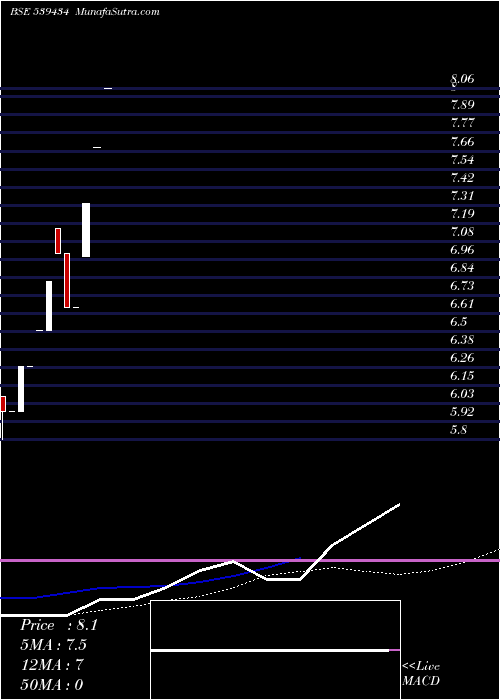Pick the 5.92 price axis label

462,412
